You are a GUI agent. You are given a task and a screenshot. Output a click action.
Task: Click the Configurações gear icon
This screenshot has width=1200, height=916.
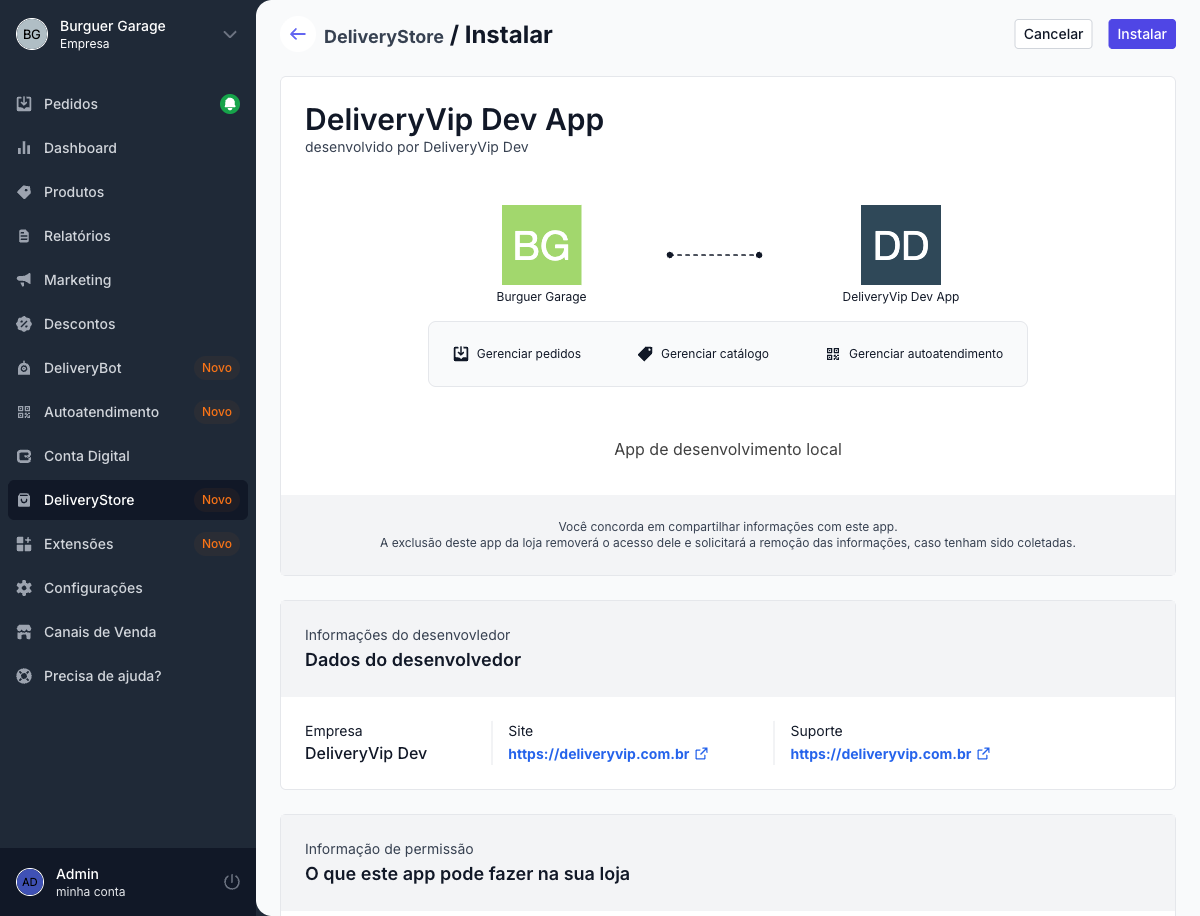pyautogui.click(x=24, y=588)
